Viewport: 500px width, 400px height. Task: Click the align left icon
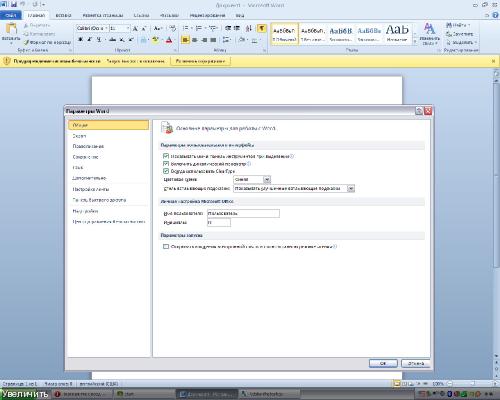185,40
